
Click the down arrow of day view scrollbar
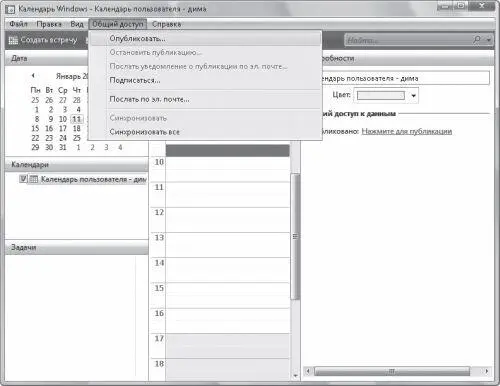click(x=295, y=376)
